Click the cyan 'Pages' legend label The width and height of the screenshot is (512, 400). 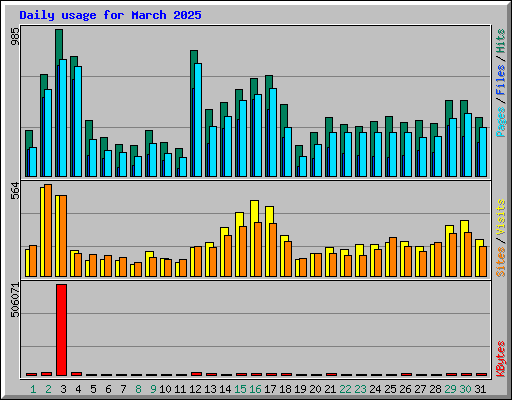coord(501,122)
